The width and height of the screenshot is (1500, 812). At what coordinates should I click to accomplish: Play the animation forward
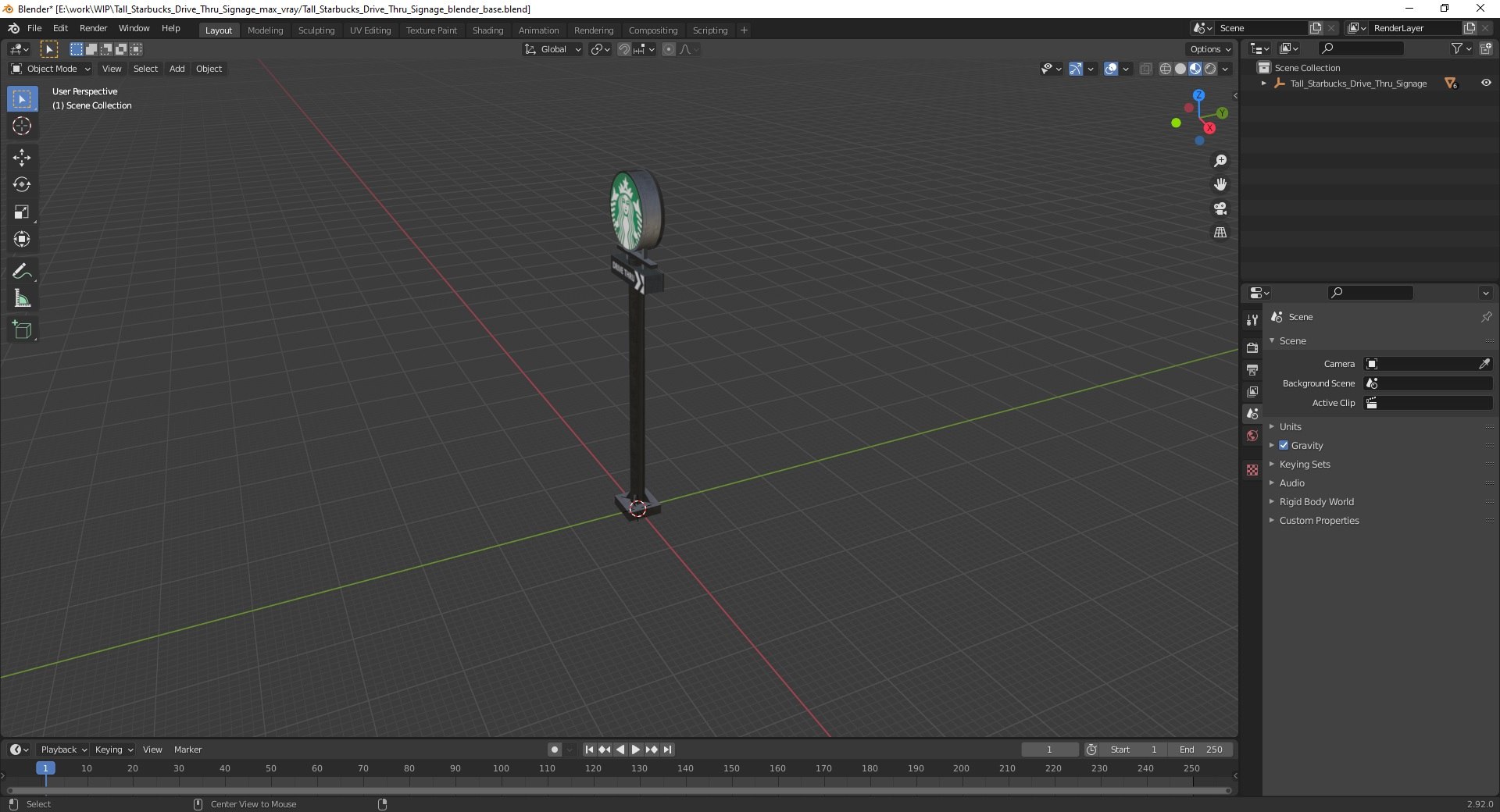pos(636,750)
